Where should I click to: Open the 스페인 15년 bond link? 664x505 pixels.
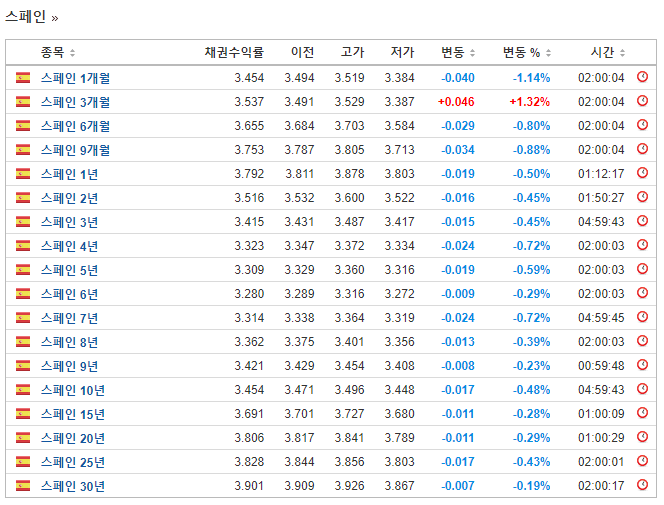coord(73,414)
